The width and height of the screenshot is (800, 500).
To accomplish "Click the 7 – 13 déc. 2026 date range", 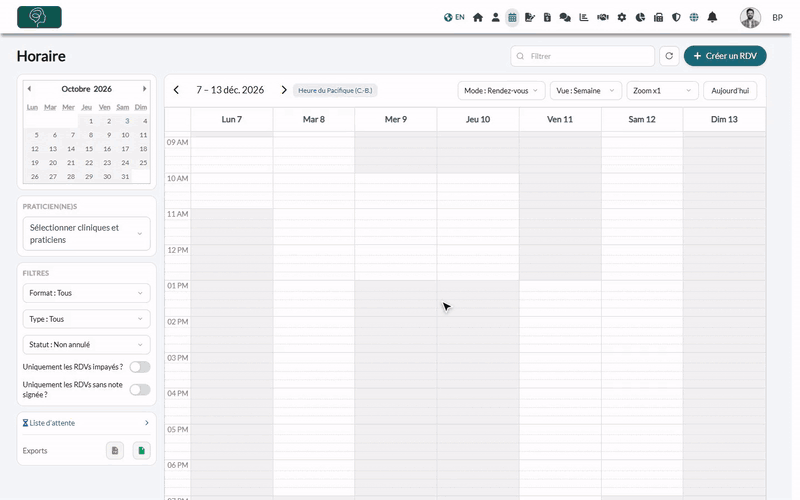I will [x=230, y=90].
